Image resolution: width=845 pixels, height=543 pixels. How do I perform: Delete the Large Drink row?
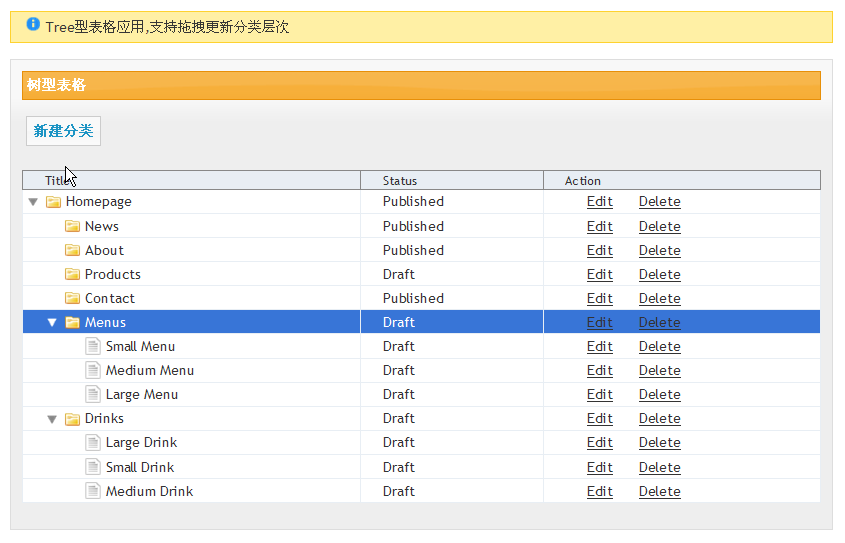(660, 442)
